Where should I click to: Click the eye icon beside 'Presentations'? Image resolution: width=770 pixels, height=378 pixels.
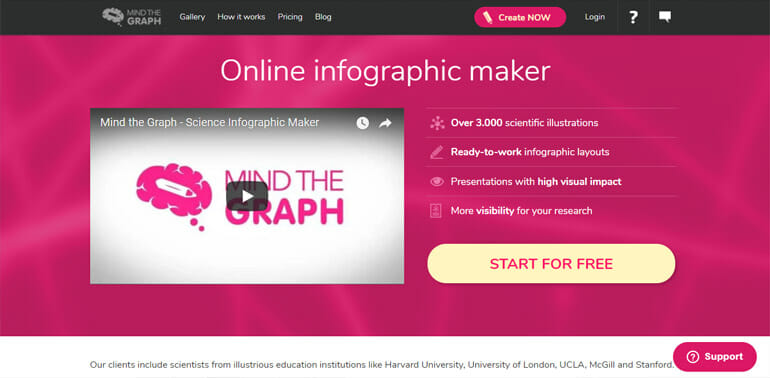437,182
